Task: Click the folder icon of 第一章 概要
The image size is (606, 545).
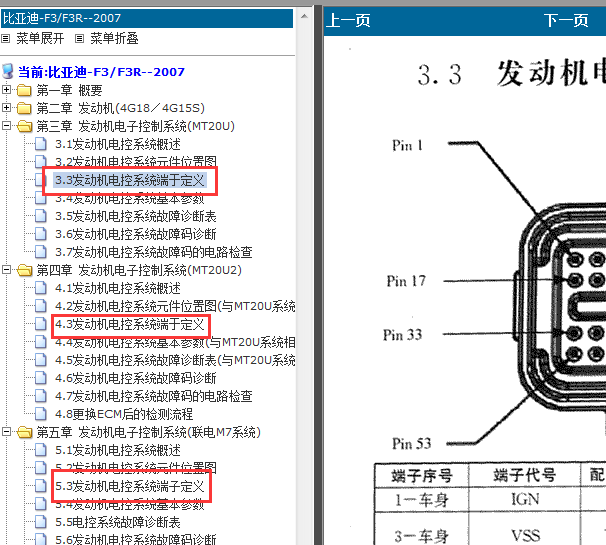Action: click(x=24, y=90)
